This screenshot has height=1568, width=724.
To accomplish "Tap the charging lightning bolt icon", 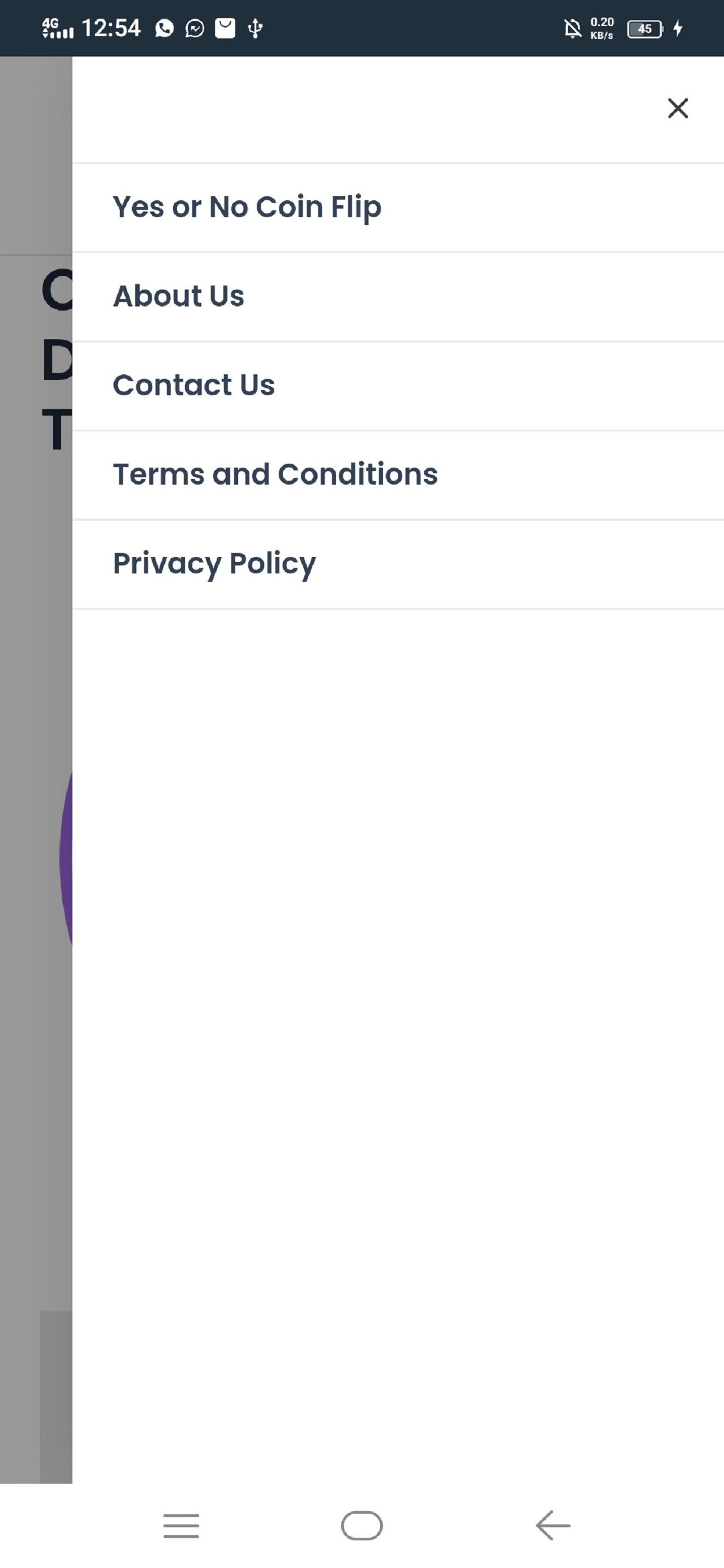I will (x=678, y=28).
